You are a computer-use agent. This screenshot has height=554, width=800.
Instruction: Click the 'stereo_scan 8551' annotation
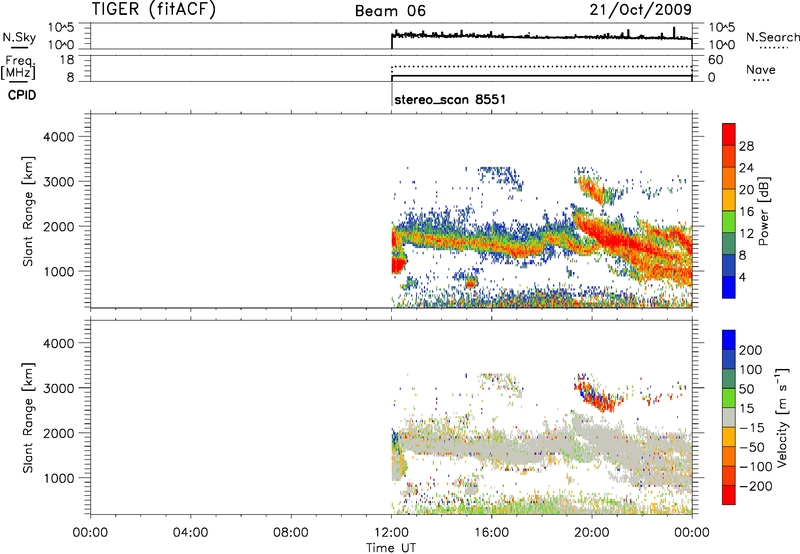450,99
